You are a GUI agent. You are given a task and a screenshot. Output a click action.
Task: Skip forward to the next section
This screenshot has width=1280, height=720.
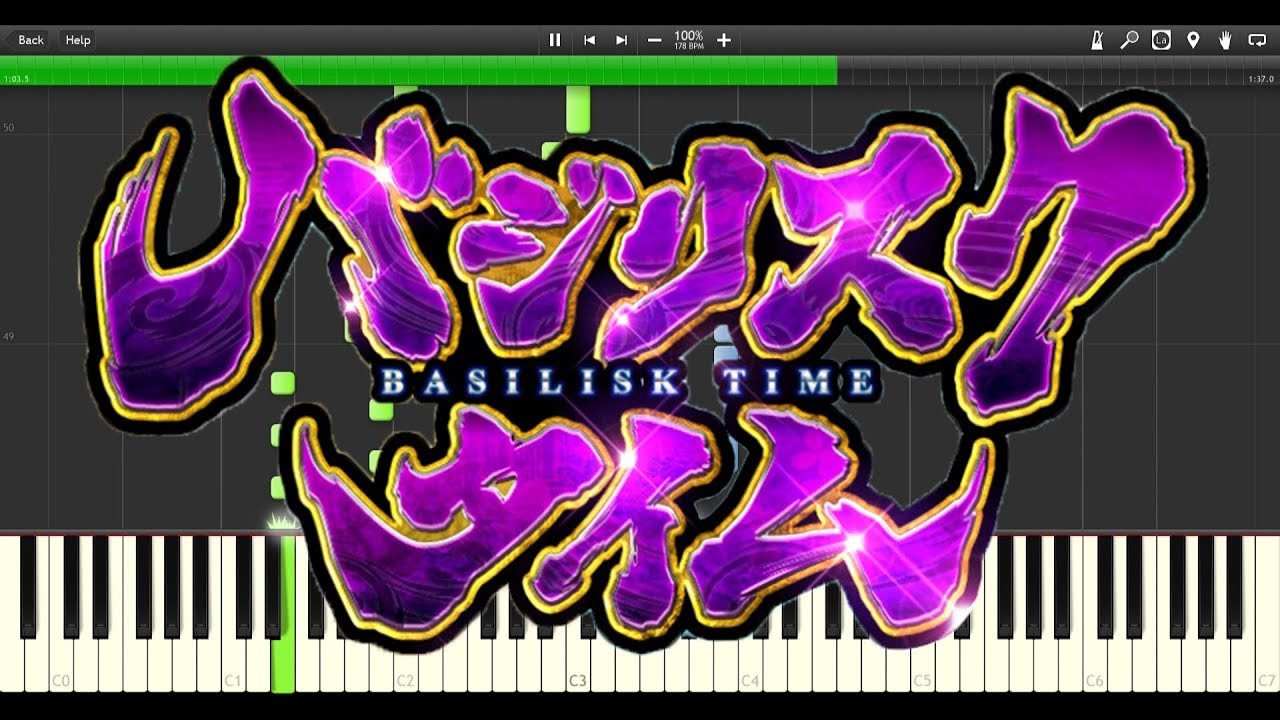click(x=621, y=40)
